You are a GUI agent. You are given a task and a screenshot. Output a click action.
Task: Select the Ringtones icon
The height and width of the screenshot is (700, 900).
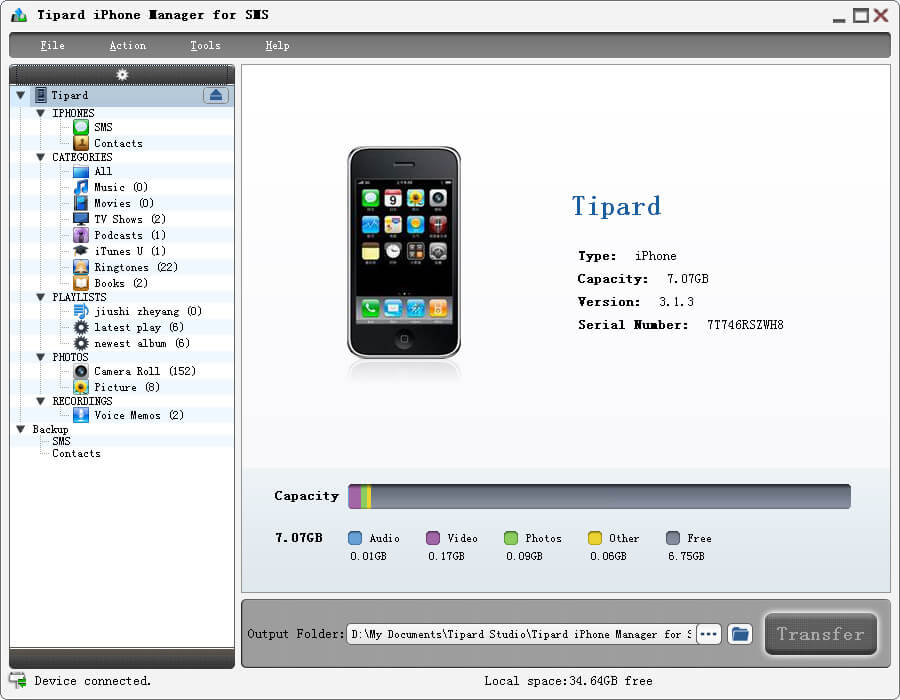click(81, 267)
